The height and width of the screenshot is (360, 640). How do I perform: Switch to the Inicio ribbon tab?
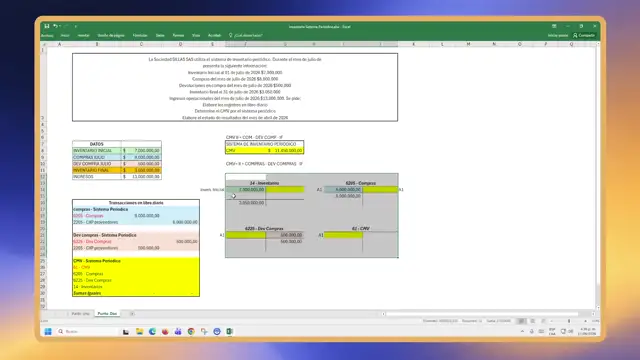point(65,36)
